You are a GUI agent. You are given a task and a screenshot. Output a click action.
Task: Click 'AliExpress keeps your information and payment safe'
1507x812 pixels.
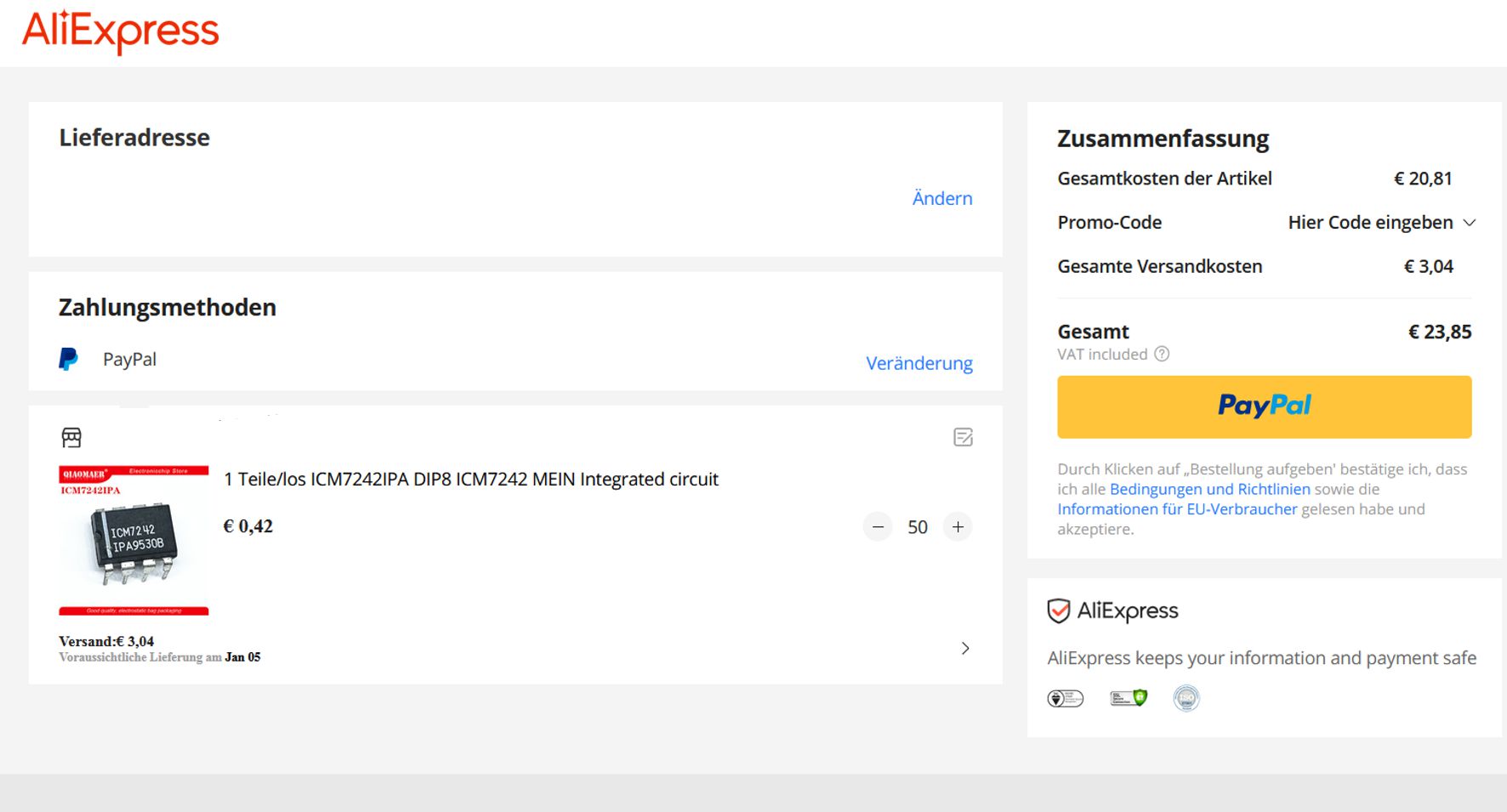(x=1262, y=658)
